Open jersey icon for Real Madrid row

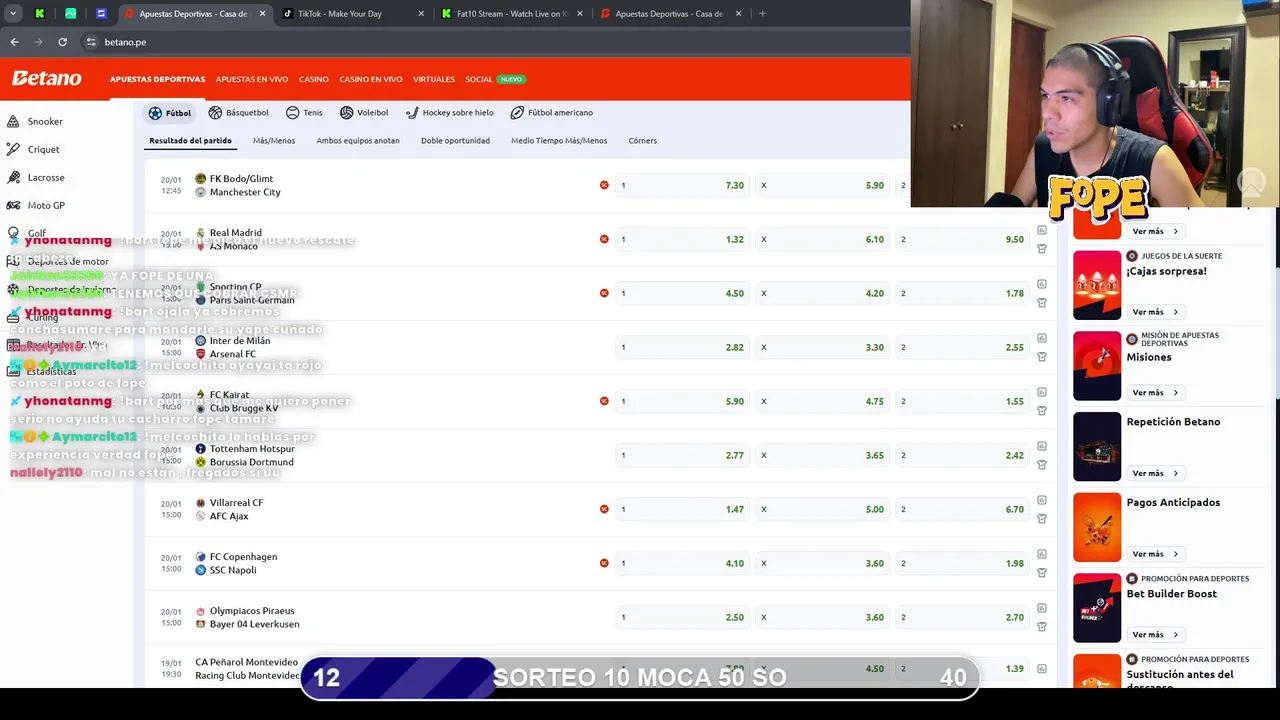pos(1042,249)
